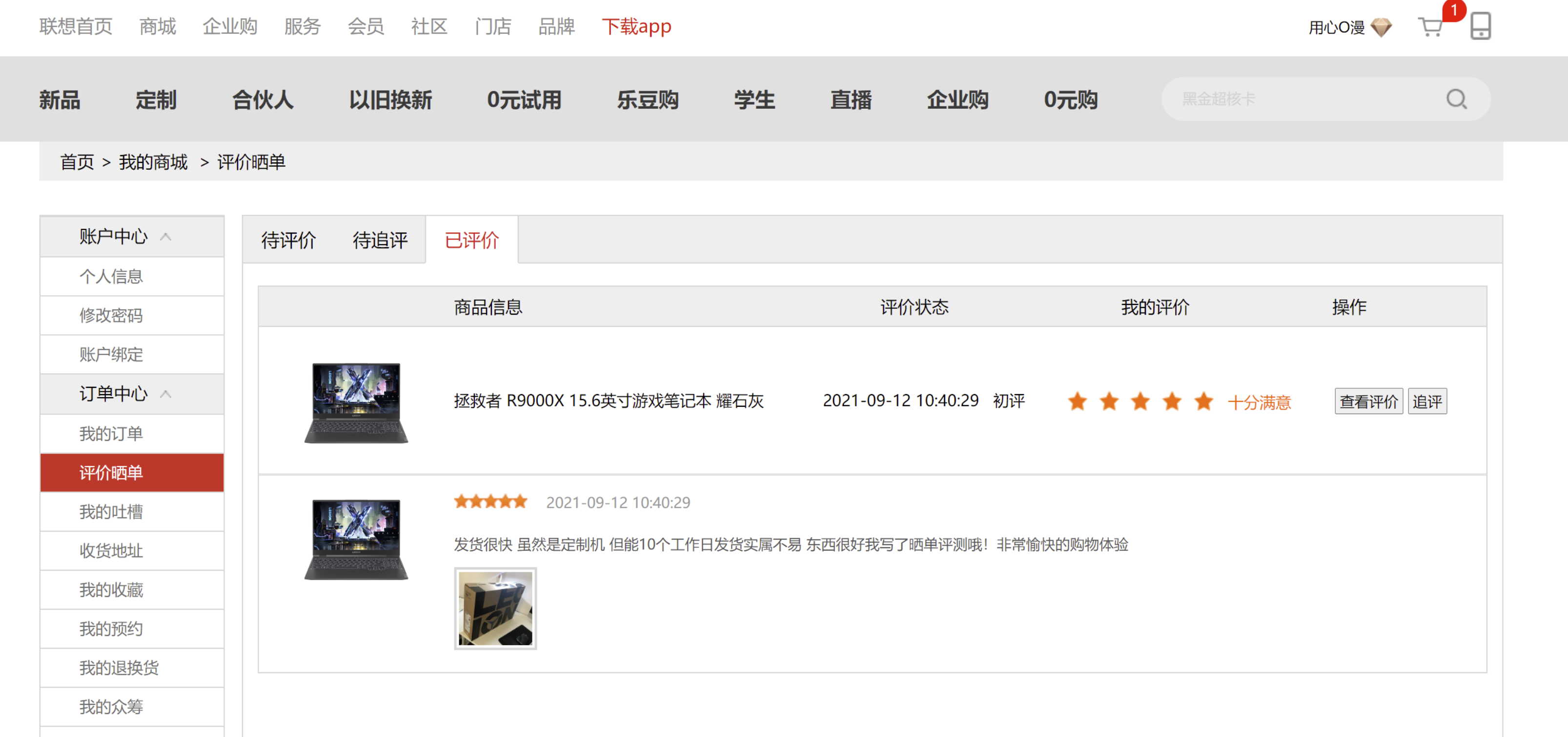This screenshot has width=1568, height=737.
Task: Click the diamond member badge icon
Action: pos(1381,27)
